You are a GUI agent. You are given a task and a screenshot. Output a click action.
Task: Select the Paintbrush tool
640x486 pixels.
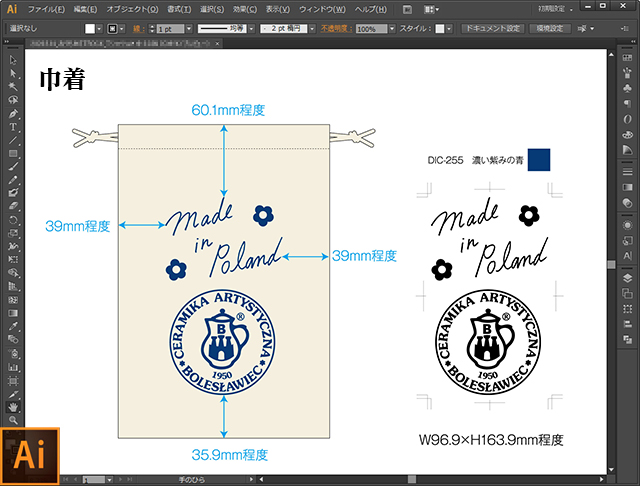(13, 166)
